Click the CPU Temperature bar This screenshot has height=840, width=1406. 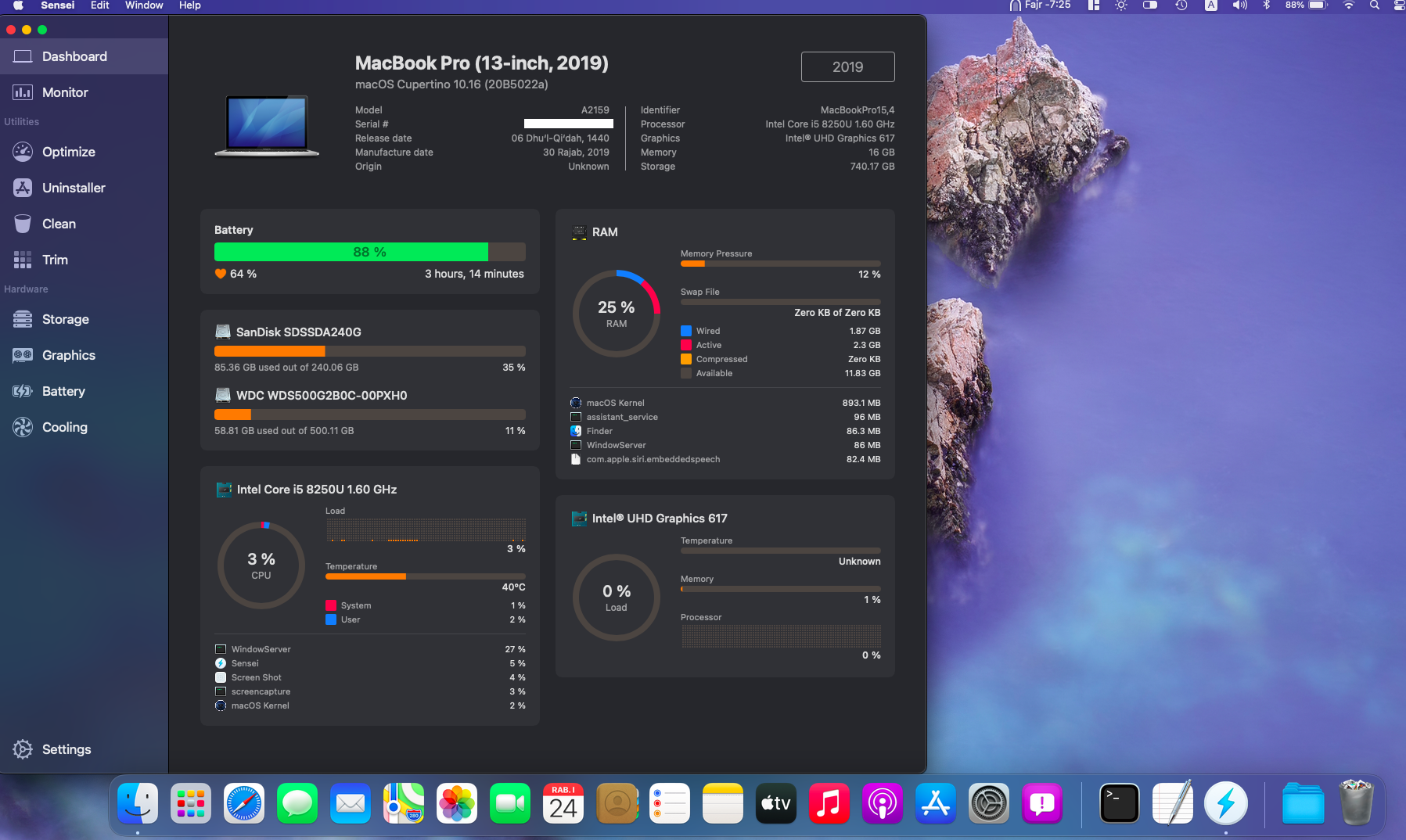426,576
